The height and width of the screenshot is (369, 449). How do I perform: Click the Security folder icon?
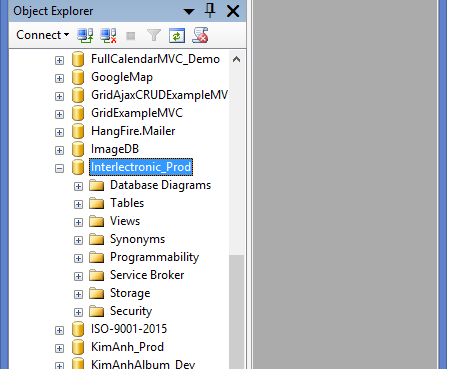[x=97, y=311]
